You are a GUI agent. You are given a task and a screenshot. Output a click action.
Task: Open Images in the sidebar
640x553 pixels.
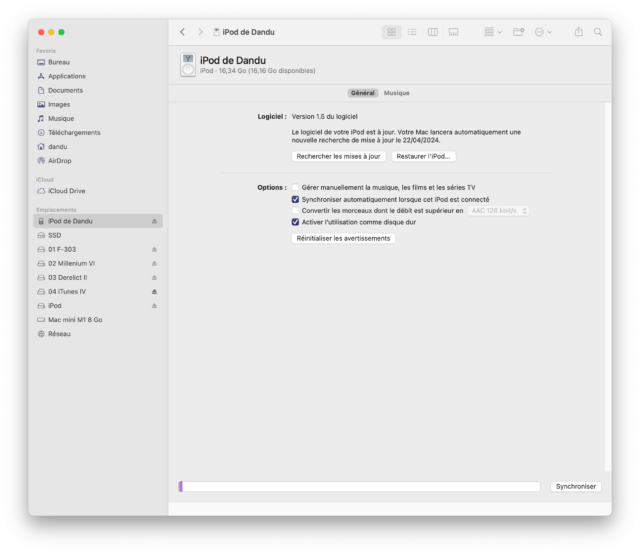tap(98, 104)
